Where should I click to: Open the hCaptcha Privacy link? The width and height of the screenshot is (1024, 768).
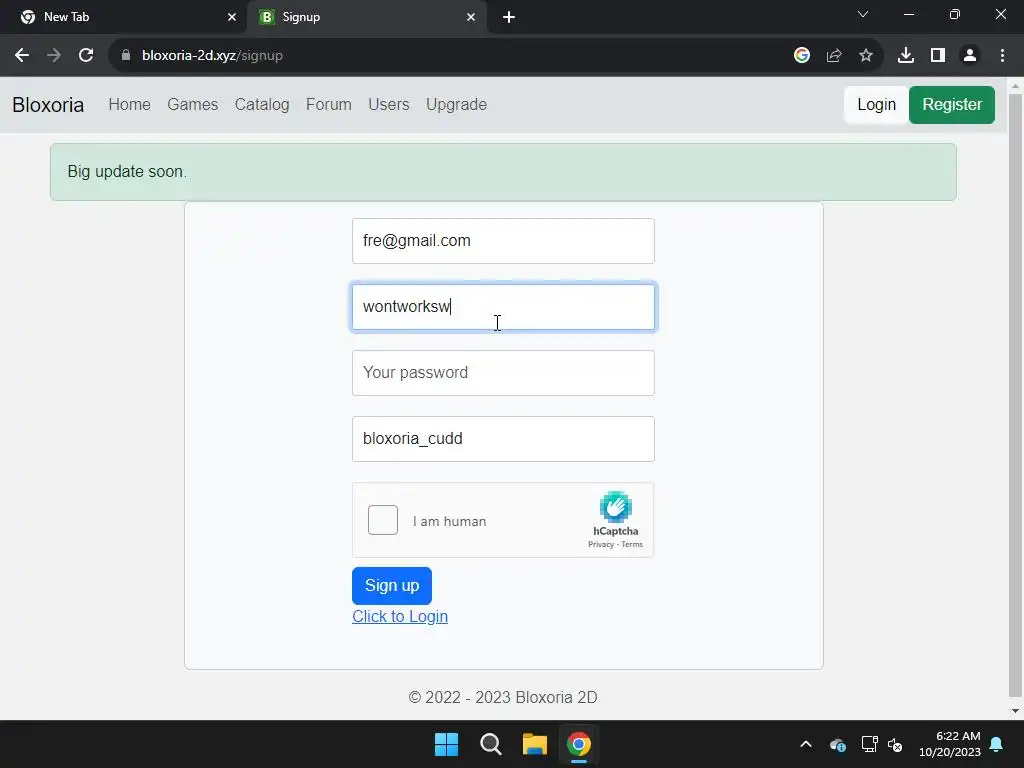[x=601, y=545]
